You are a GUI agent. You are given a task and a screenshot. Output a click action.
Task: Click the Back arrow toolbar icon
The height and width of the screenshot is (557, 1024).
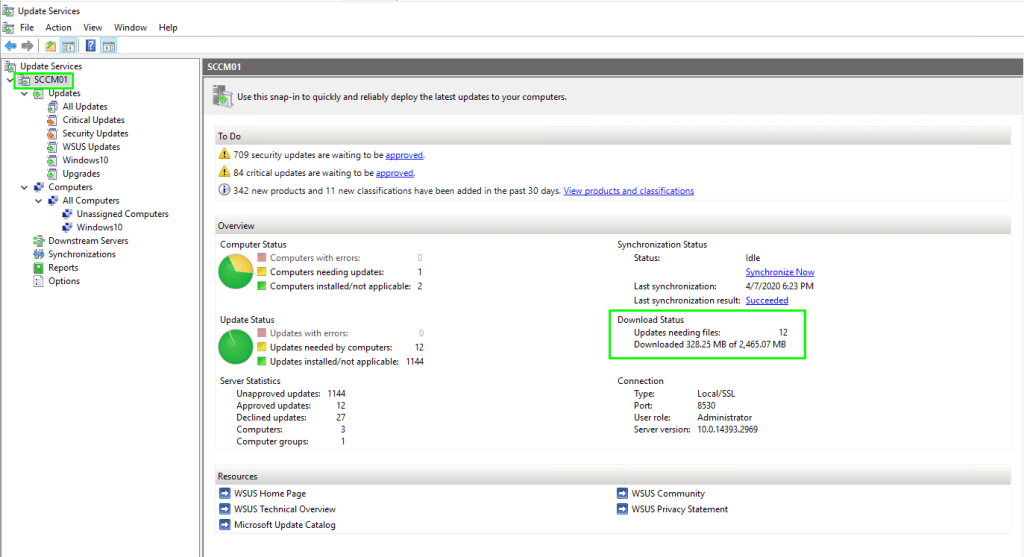tap(10, 46)
